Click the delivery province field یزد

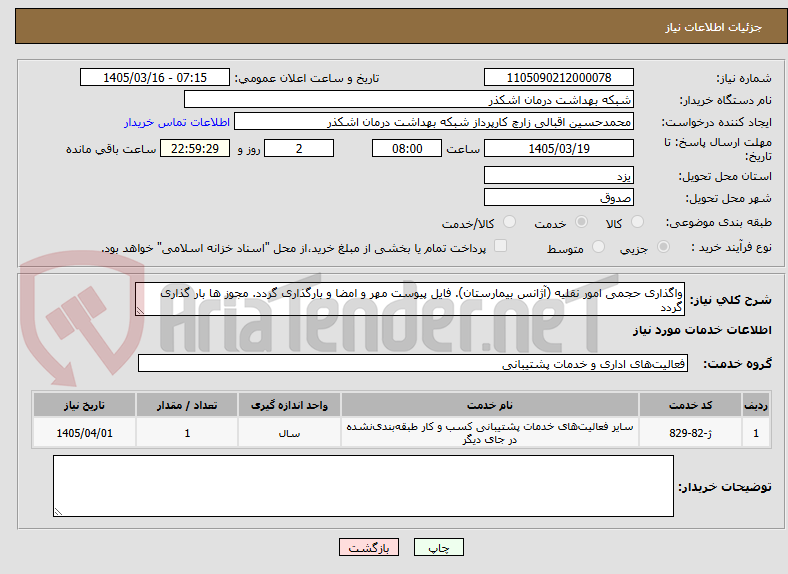559,175
